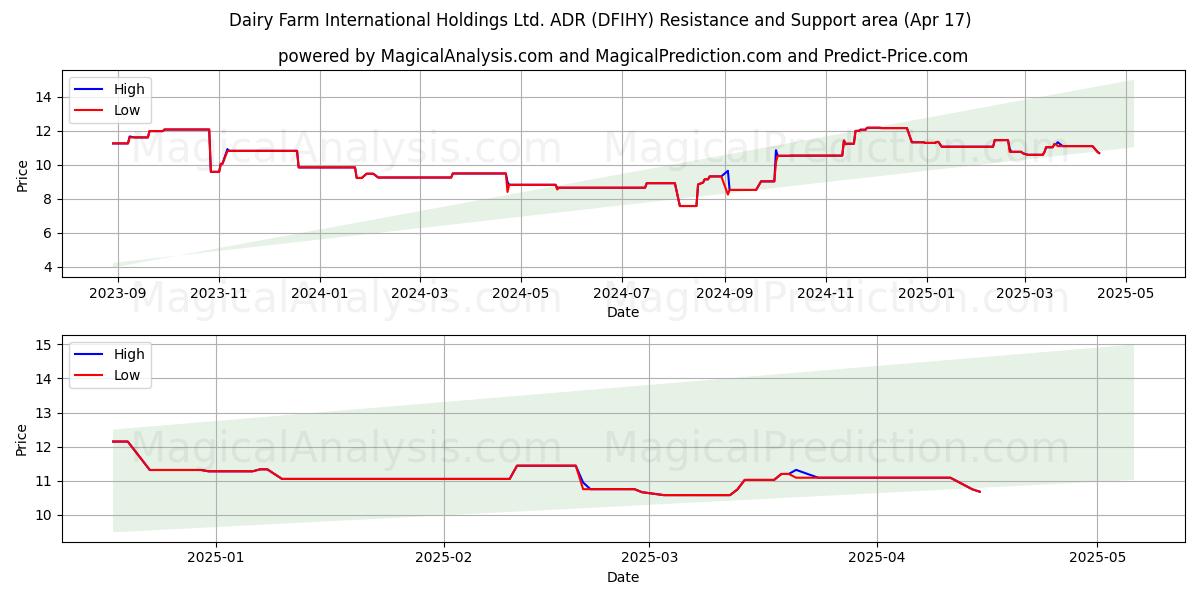
Task: Click the upper chart y-axis value '8'
Action: pos(49,199)
